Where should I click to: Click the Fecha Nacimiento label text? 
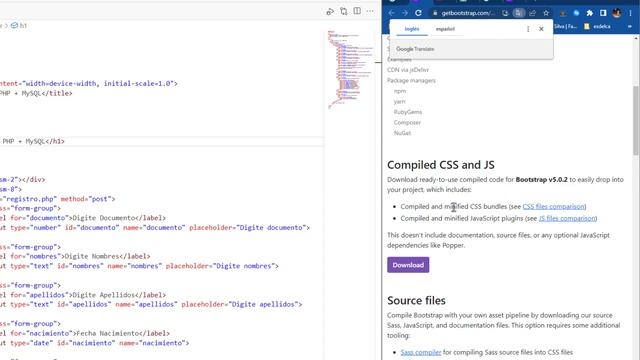tap(107, 333)
